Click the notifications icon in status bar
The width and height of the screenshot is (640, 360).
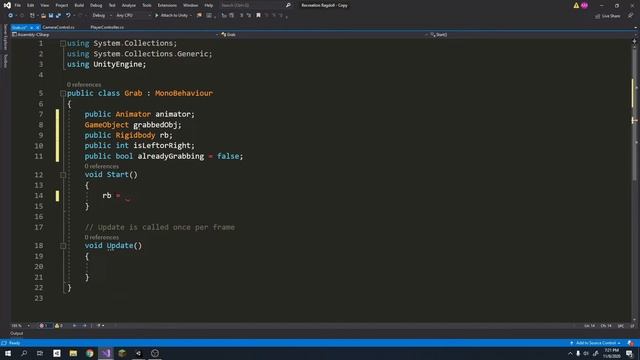pyautogui.click(x=631, y=343)
